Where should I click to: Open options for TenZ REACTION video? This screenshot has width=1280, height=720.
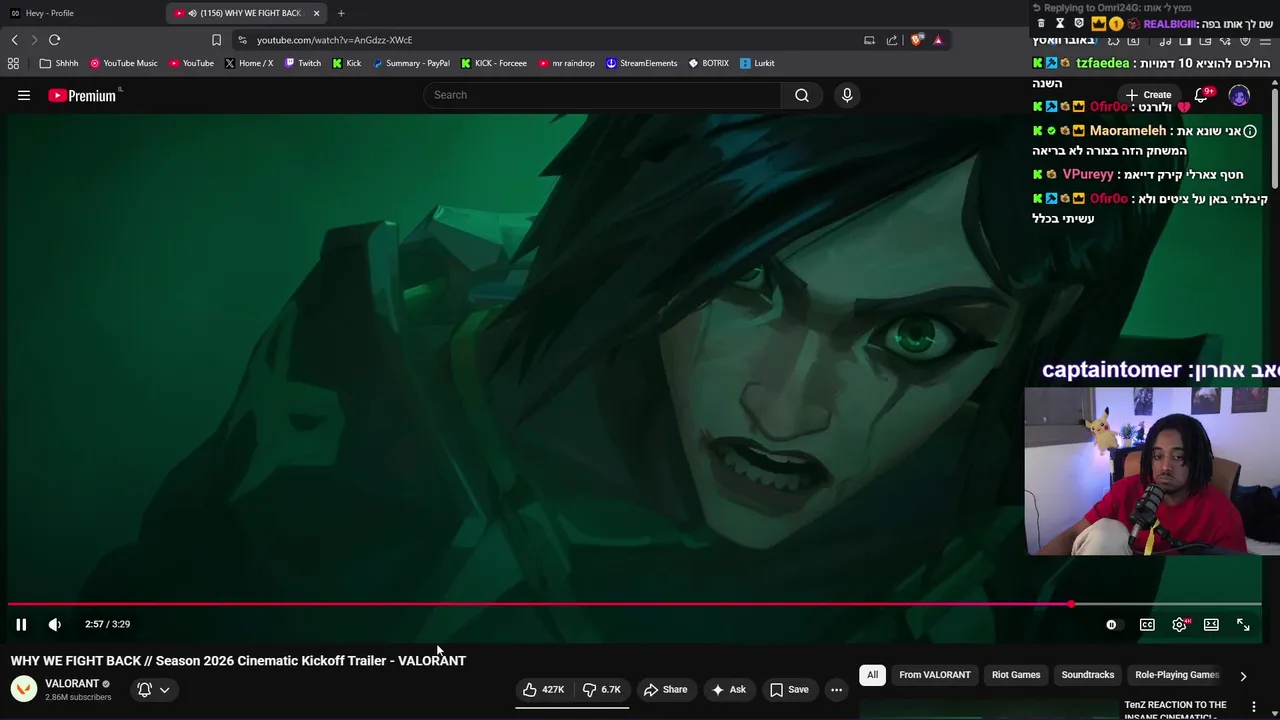(x=1254, y=707)
